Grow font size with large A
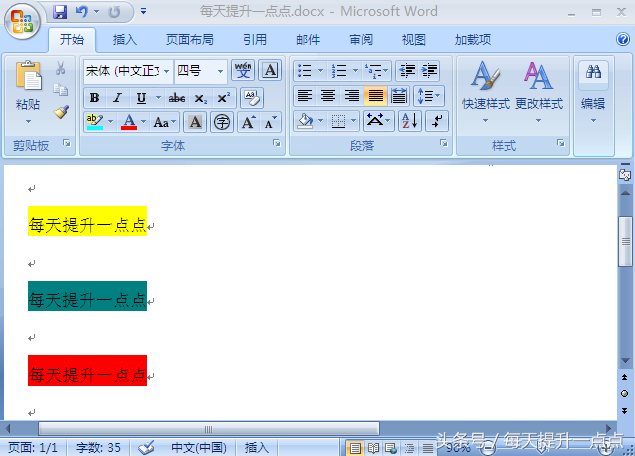This screenshot has width=635, height=456. [248, 122]
